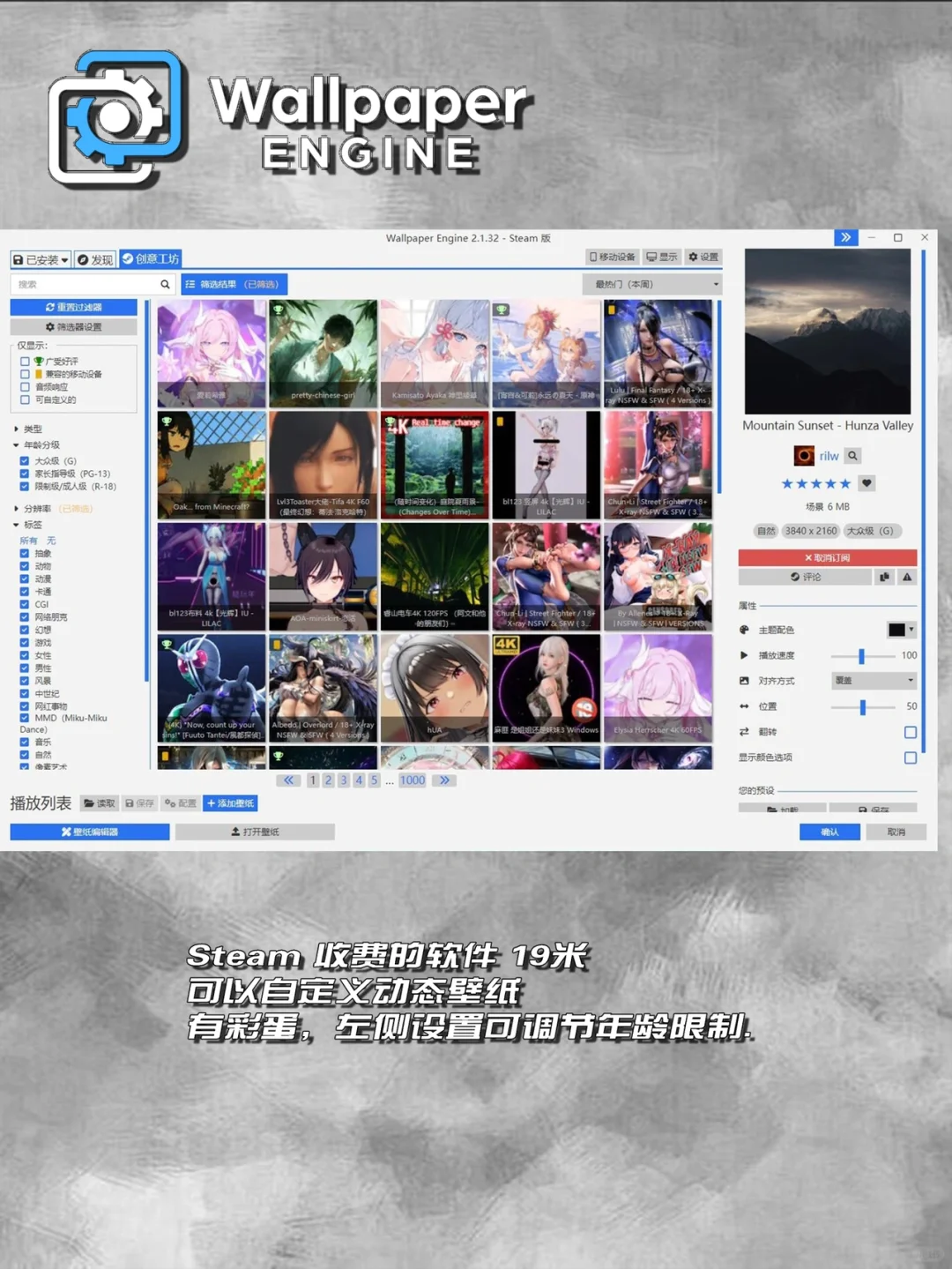The width and height of the screenshot is (952, 1269).
Task: Go to the next page with the » icon
Action: (x=444, y=780)
